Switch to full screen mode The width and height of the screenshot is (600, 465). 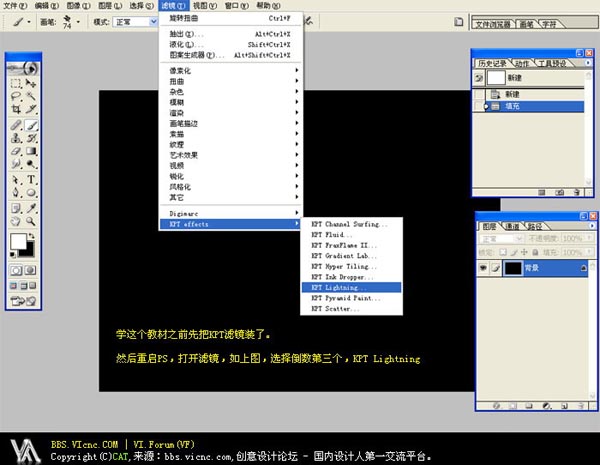[x=33, y=286]
